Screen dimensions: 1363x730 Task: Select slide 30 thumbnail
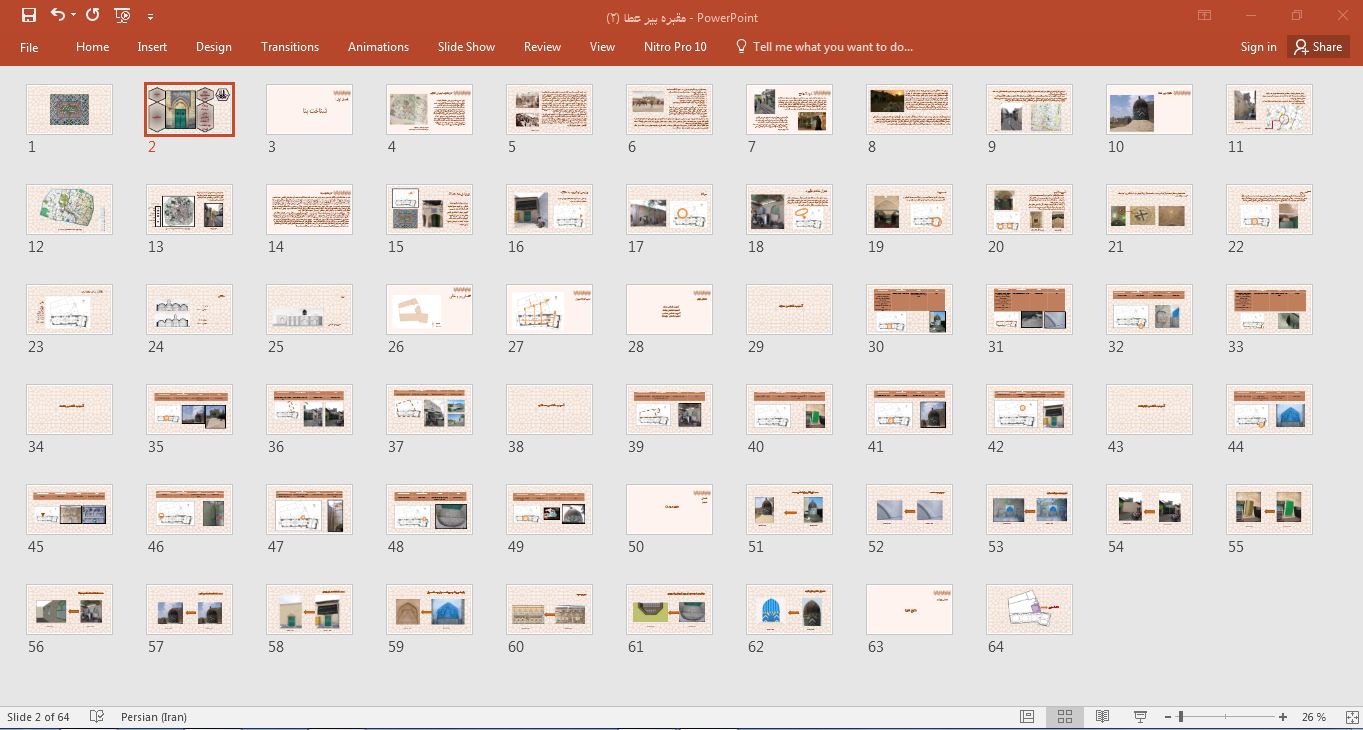(x=909, y=309)
